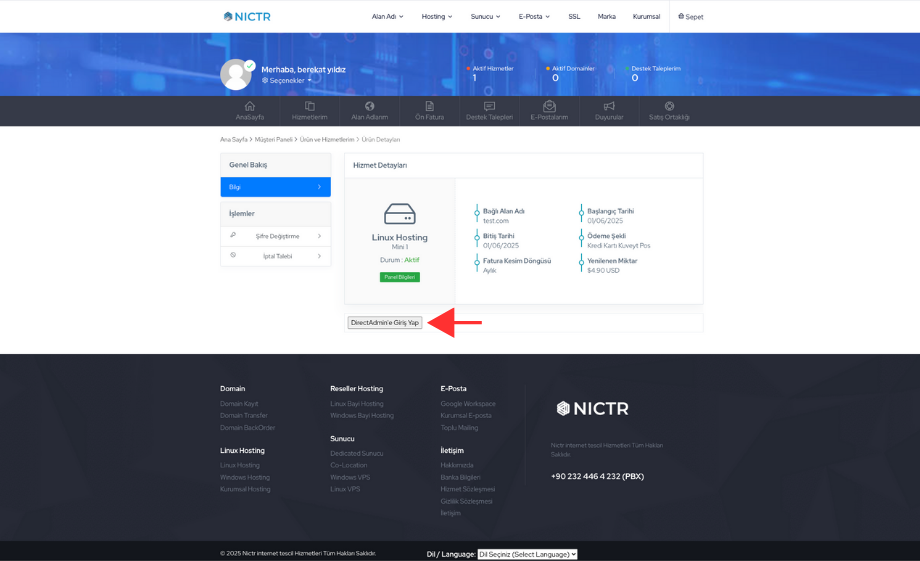
Task: Open Co-Location footer link
Action: click(x=349, y=465)
